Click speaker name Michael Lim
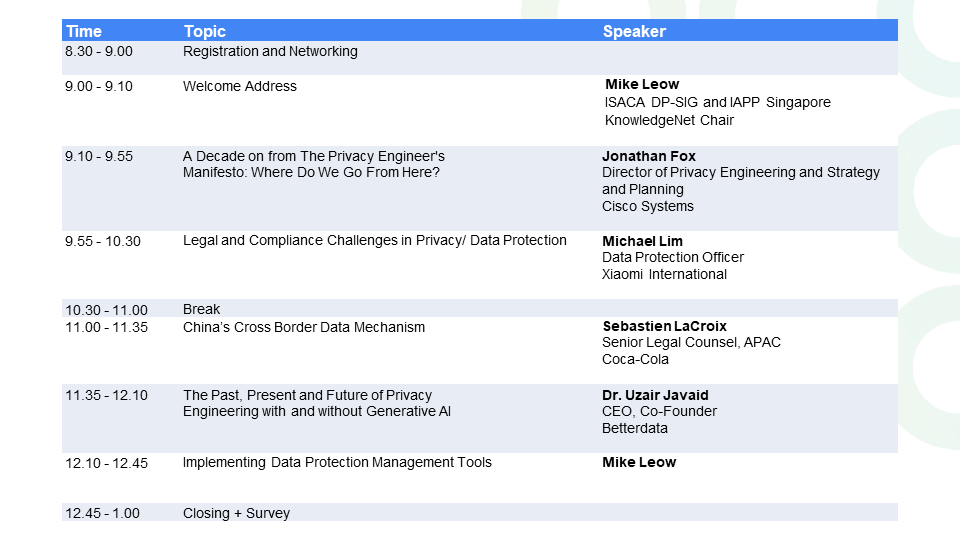960x540 pixels. coord(642,241)
